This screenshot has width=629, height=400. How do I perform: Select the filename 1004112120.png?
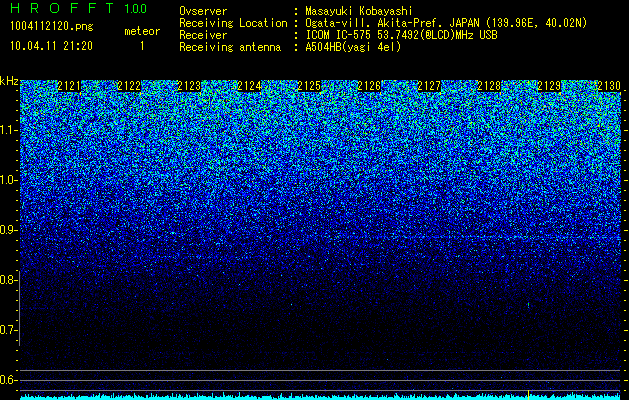coord(52,26)
